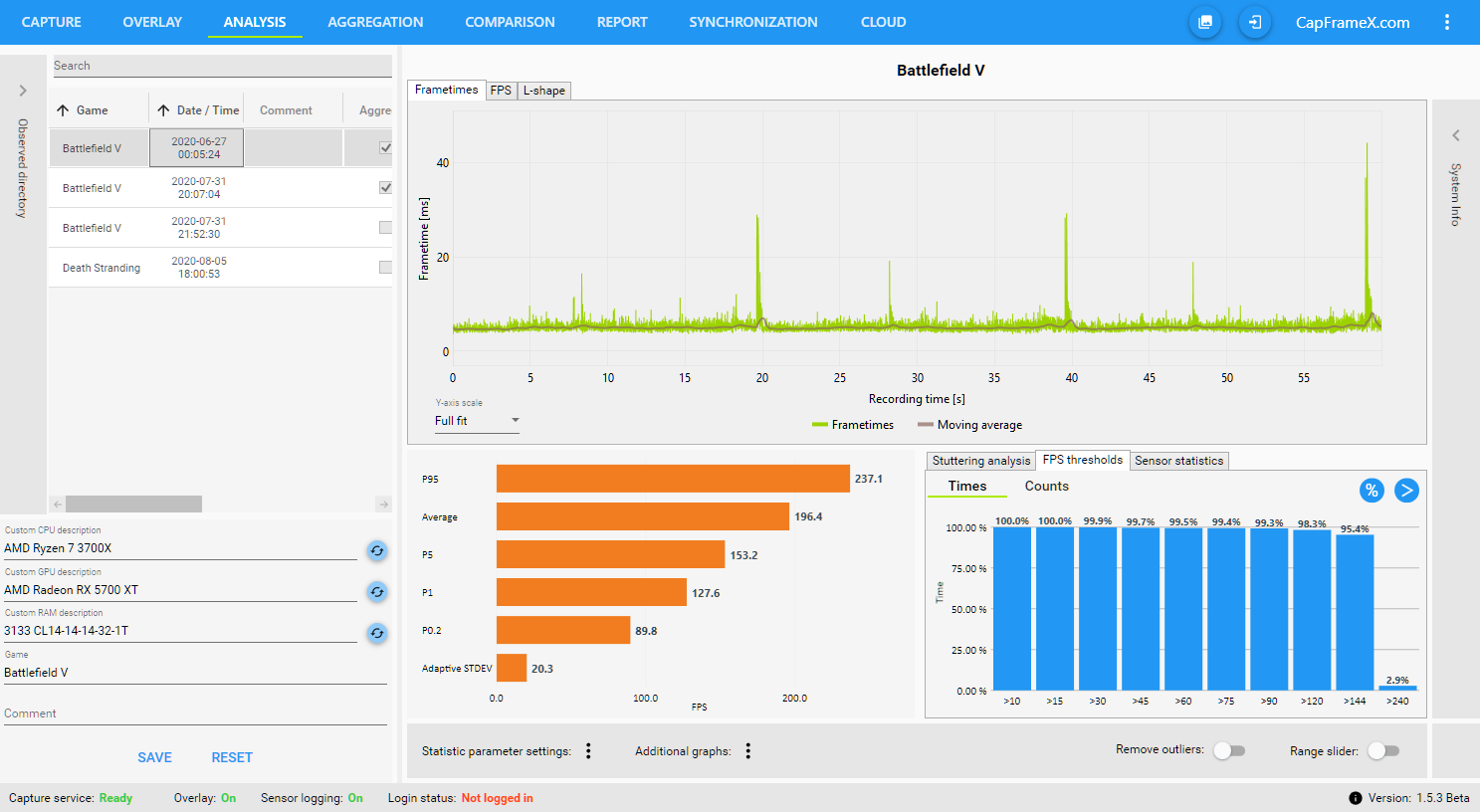Refresh the custom CPU description
Image resolution: width=1480 pixels, height=812 pixels.
click(377, 550)
